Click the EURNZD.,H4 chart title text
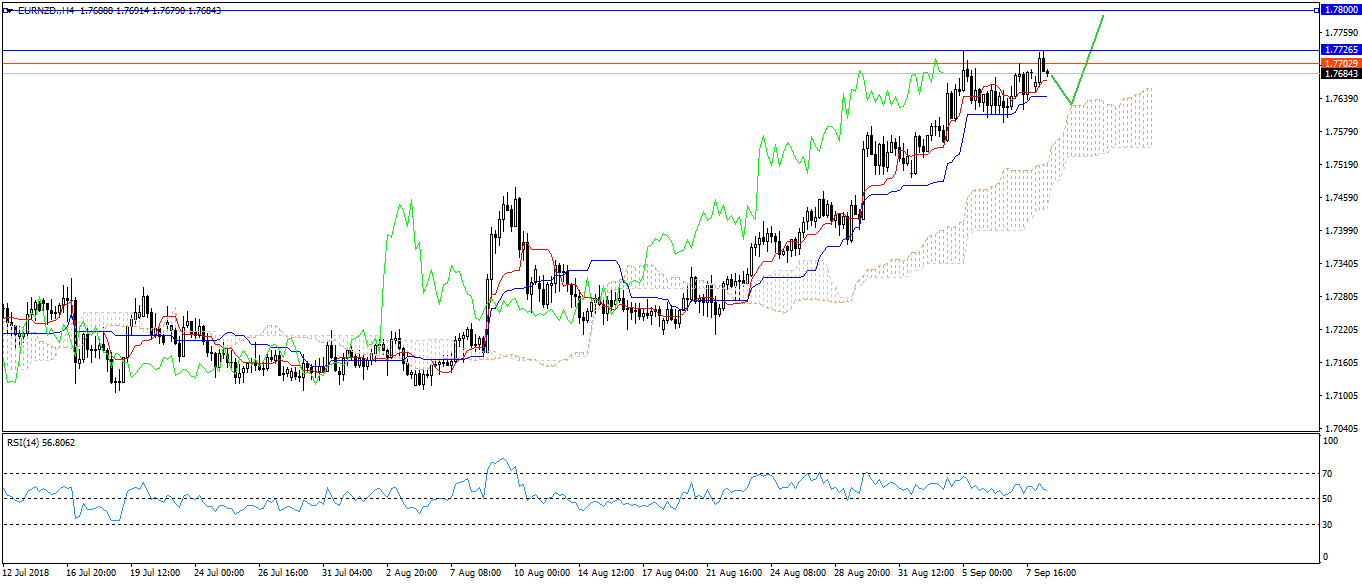Screen dimensions: 1362x584 point(46,9)
